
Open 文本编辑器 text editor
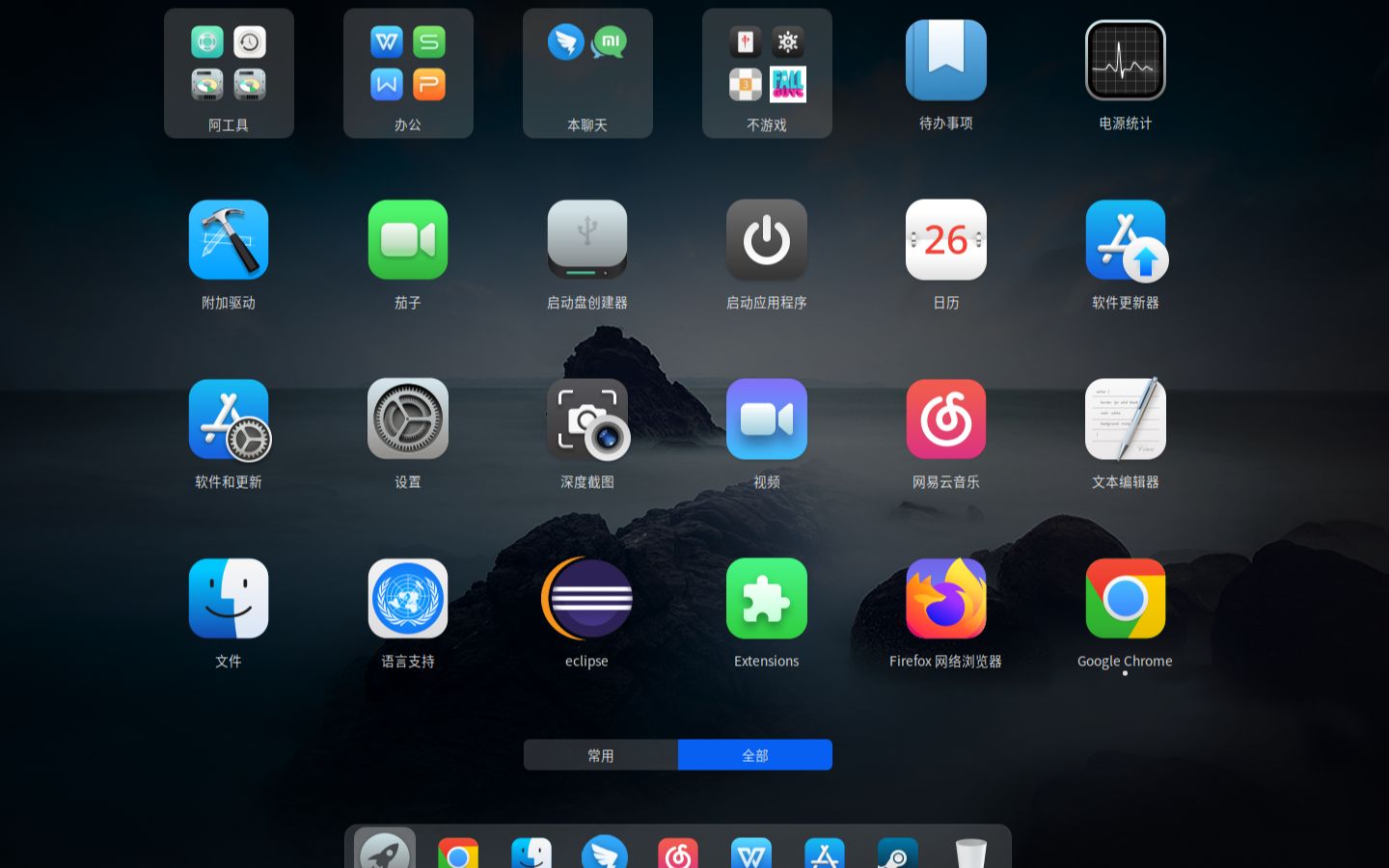coord(1126,420)
